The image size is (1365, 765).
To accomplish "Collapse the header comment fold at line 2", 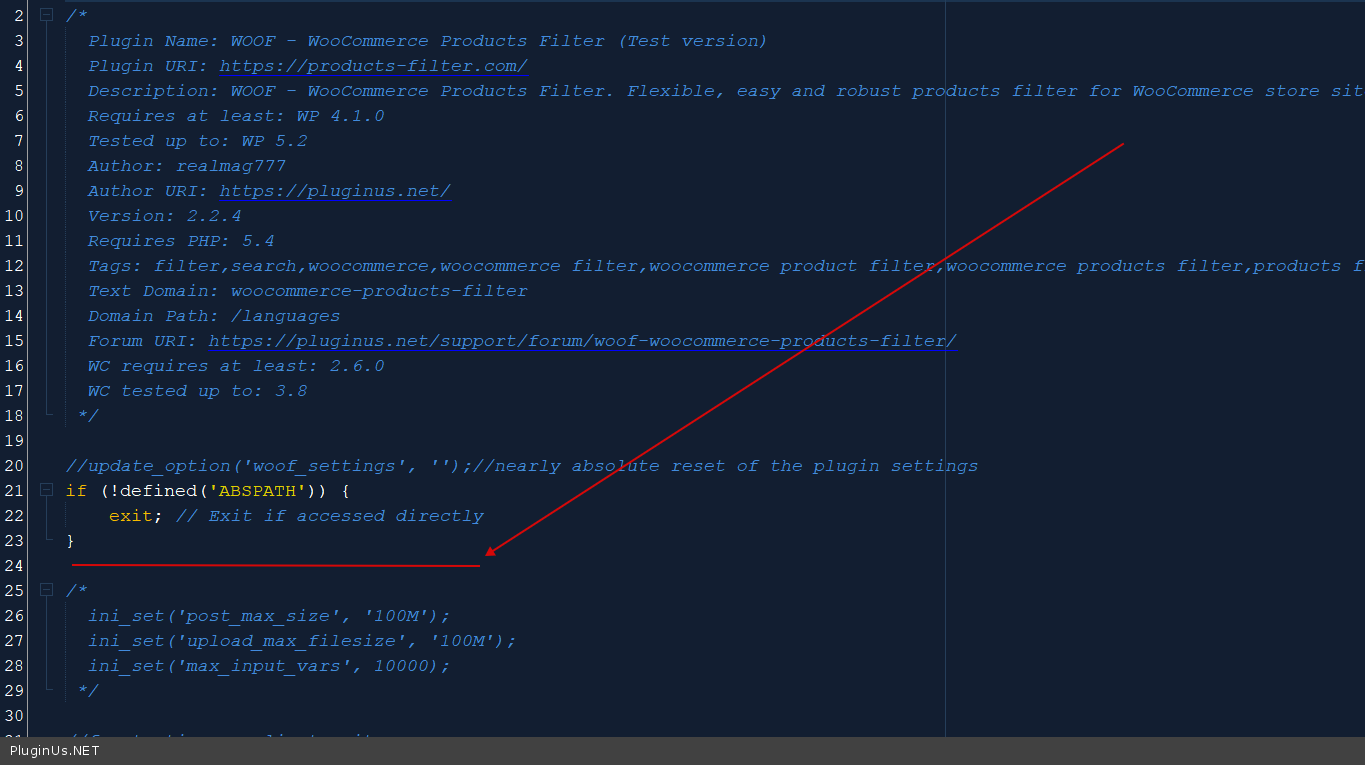I will click(46, 16).
